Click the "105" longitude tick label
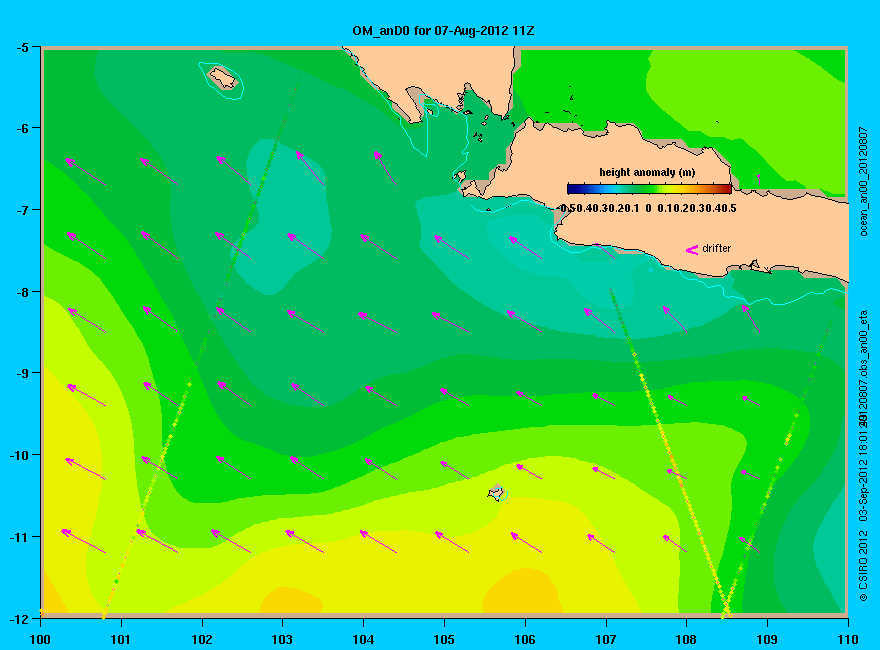The width and height of the screenshot is (880, 650). coord(444,639)
